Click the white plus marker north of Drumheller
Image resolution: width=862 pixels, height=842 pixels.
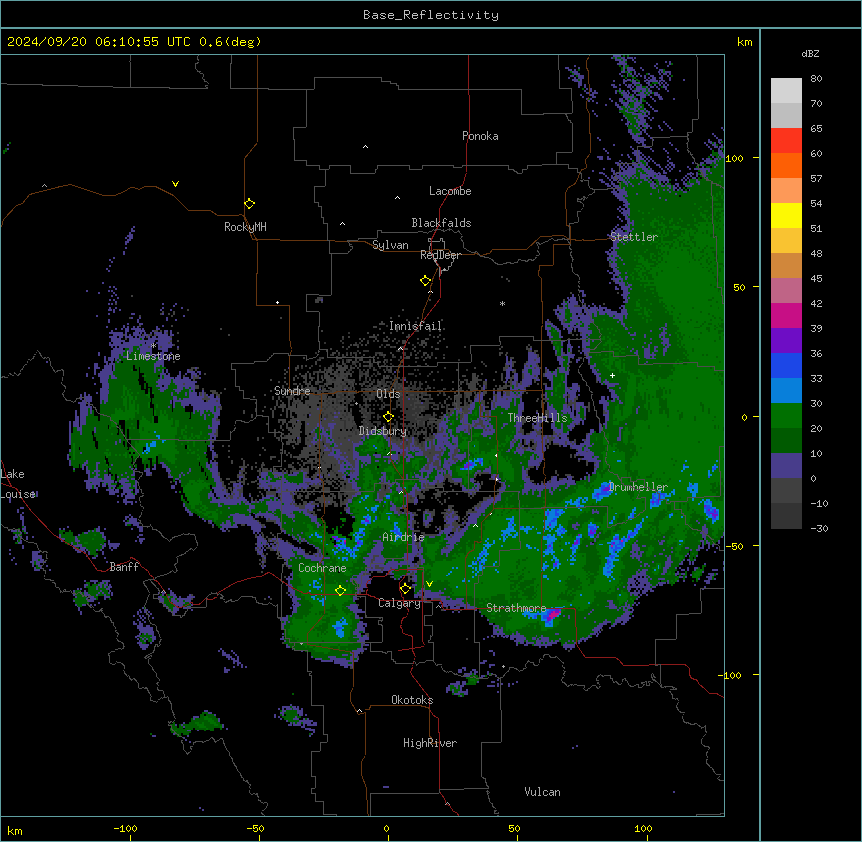click(x=612, y=375)
